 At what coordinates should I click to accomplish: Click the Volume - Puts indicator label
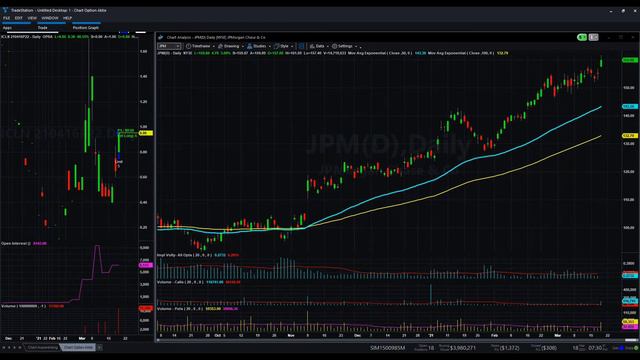[x=179, y=309]
